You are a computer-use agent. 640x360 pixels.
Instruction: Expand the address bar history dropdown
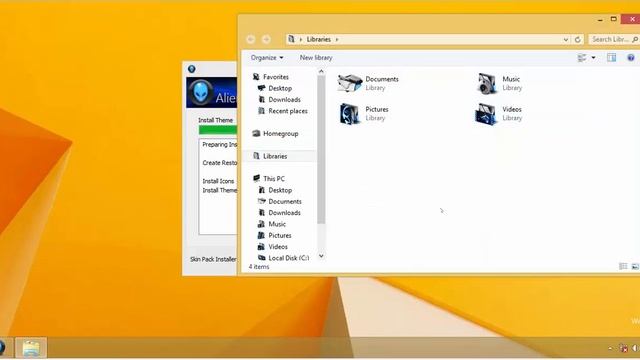(566, 40)
